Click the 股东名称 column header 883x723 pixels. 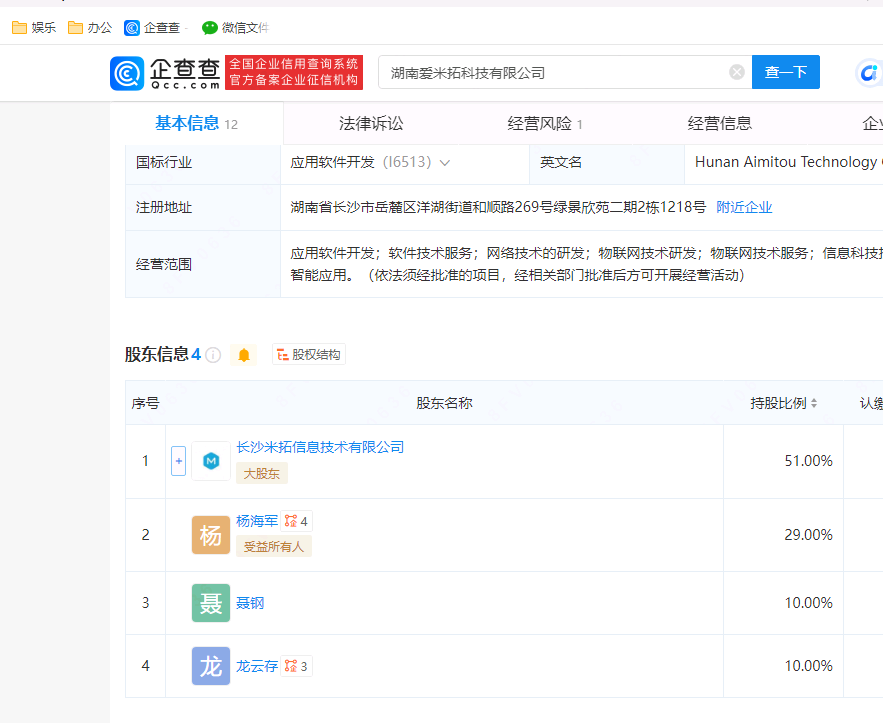[444, 403]
